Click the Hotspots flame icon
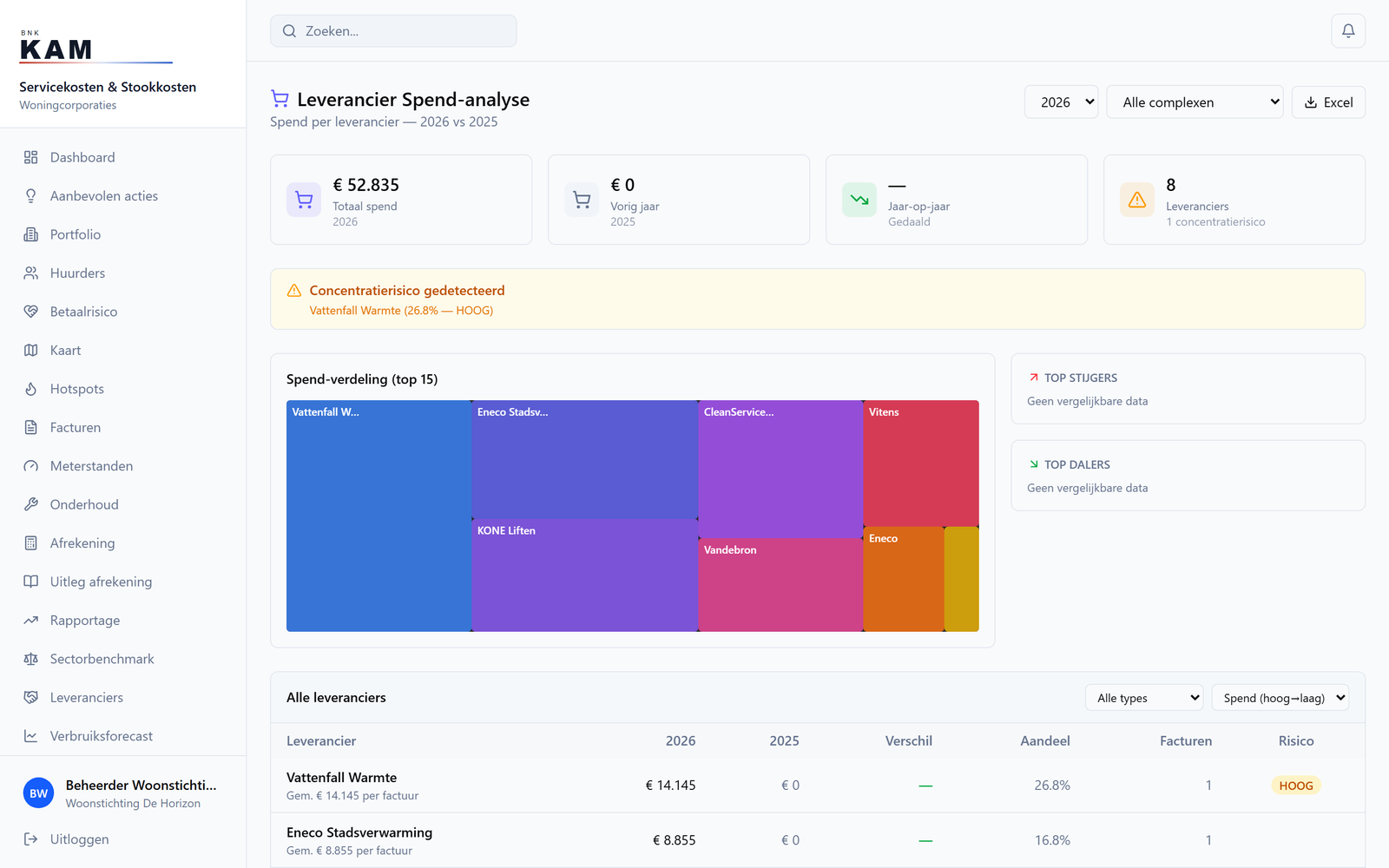Viewport: 1389px width, 868px height. coord(31,389)
